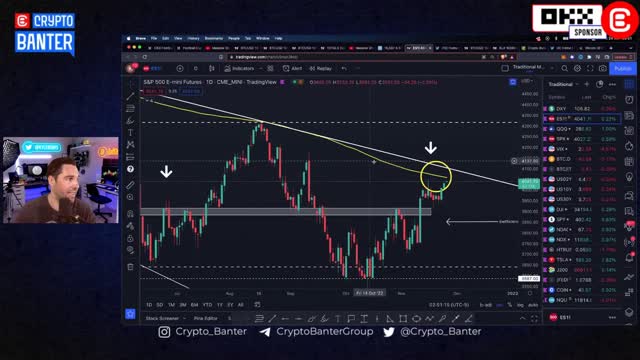Open the Pine Editor tab

click(205, 318)
